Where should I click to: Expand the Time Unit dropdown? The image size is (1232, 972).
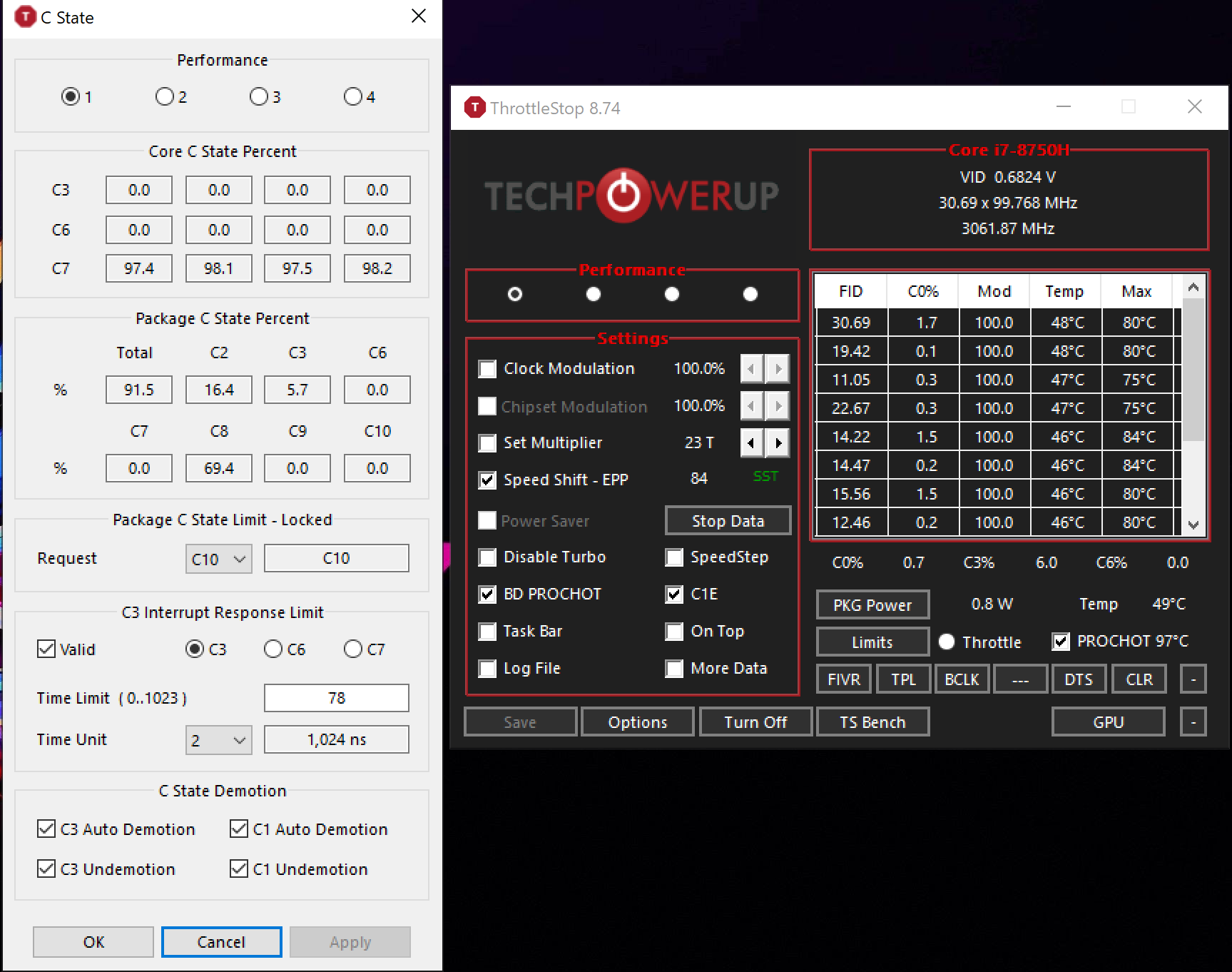coord(218,740)
